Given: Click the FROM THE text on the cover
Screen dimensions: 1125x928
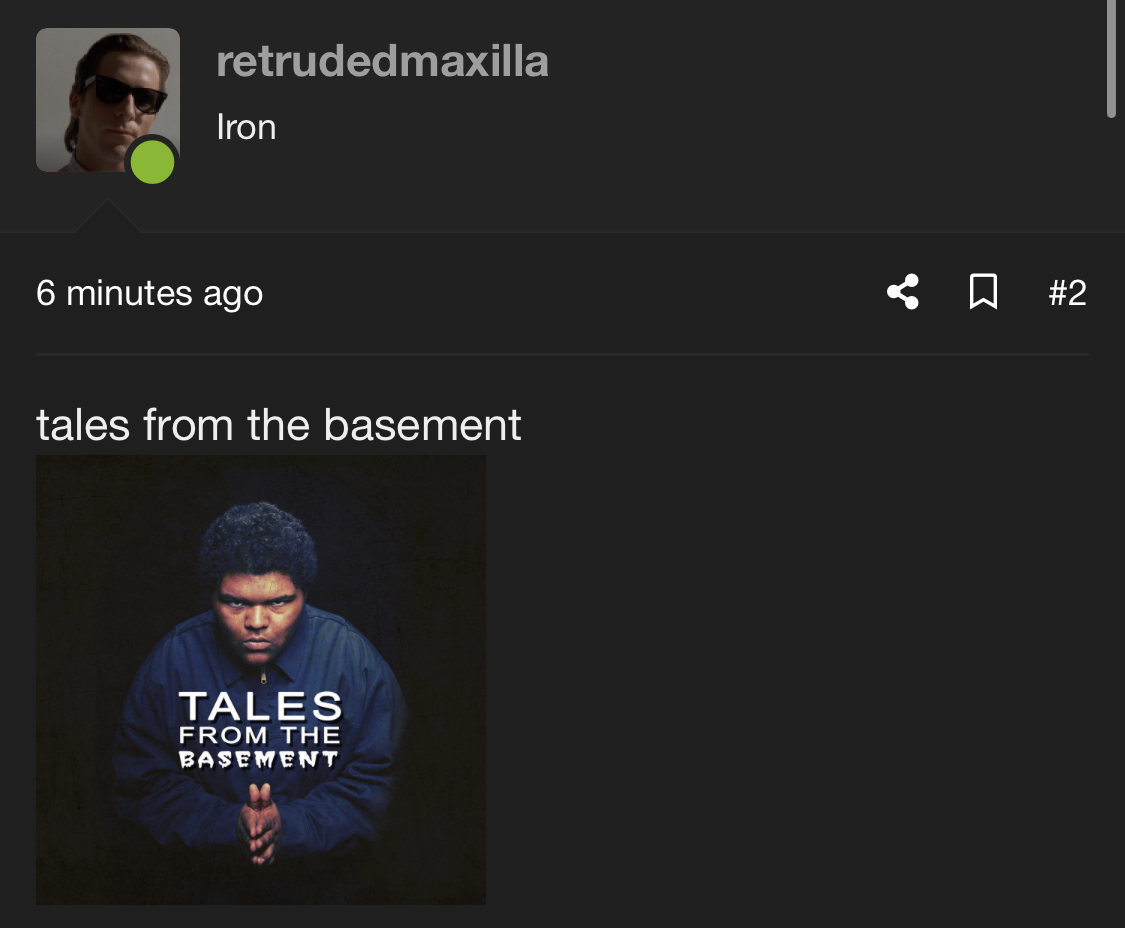Looking at the screenshot, I should tap(260, 736).
